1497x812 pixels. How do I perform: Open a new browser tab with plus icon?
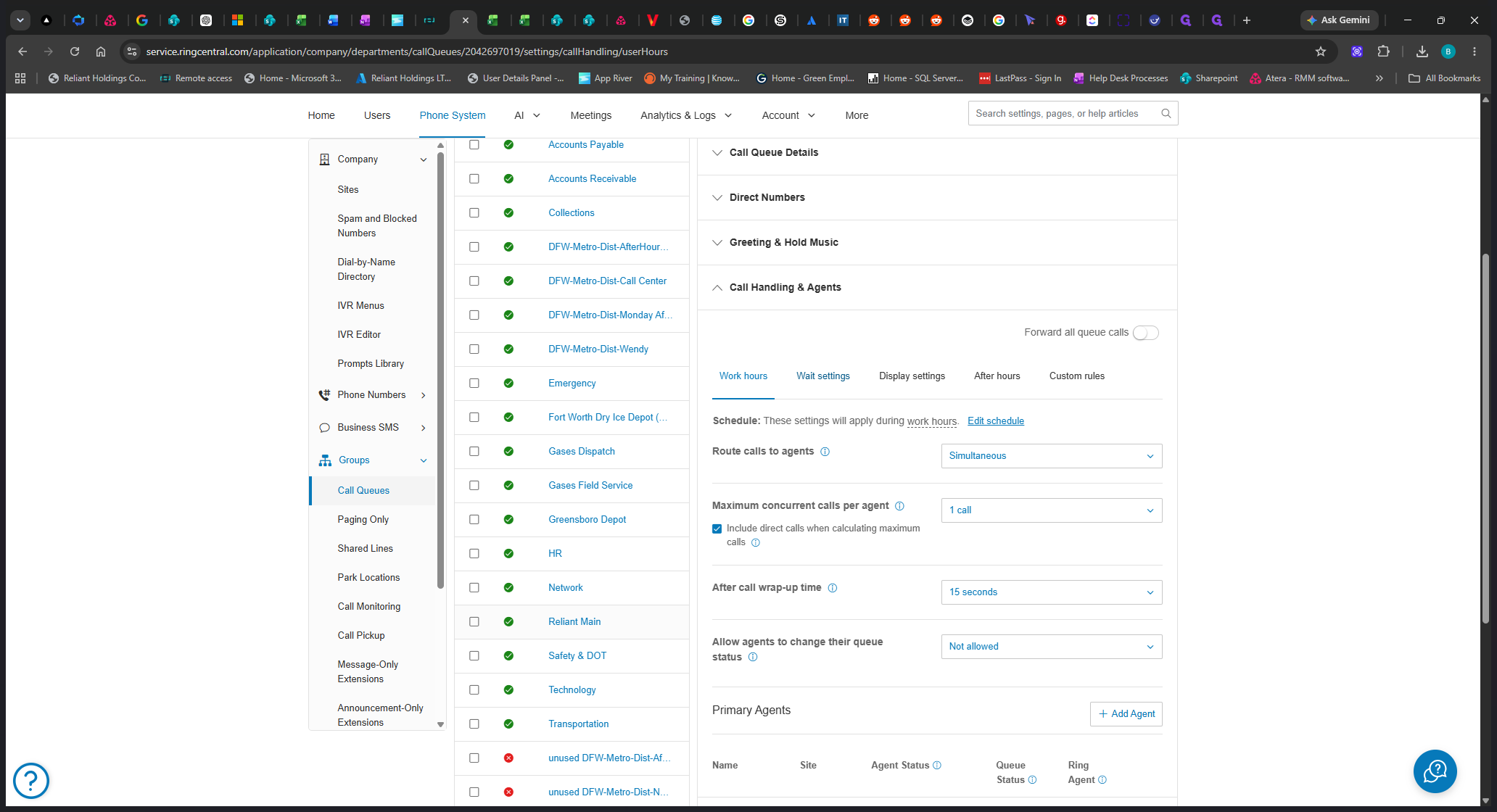[1247, 20]
